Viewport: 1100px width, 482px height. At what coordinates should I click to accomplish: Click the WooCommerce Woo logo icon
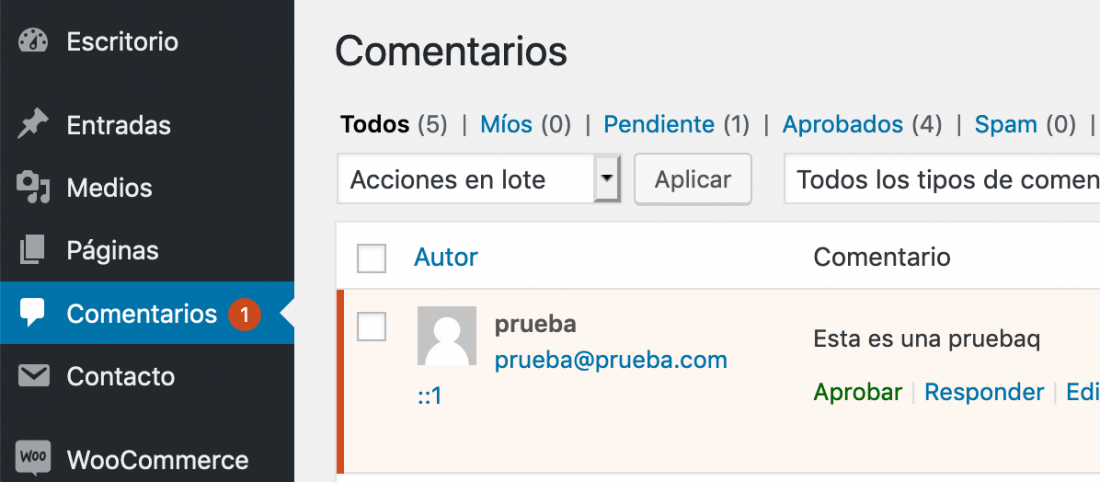point(33,457)
